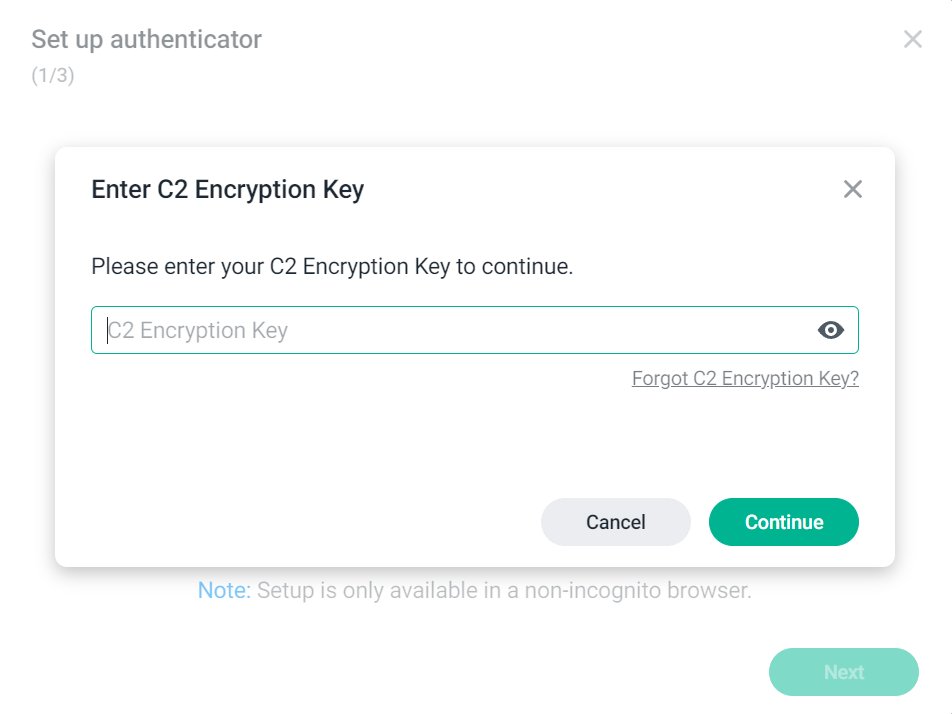952x714 pixels.
Task: Click the X icon beside Set up authenticator
Action: pyautogui.click(x=913, y=39)
